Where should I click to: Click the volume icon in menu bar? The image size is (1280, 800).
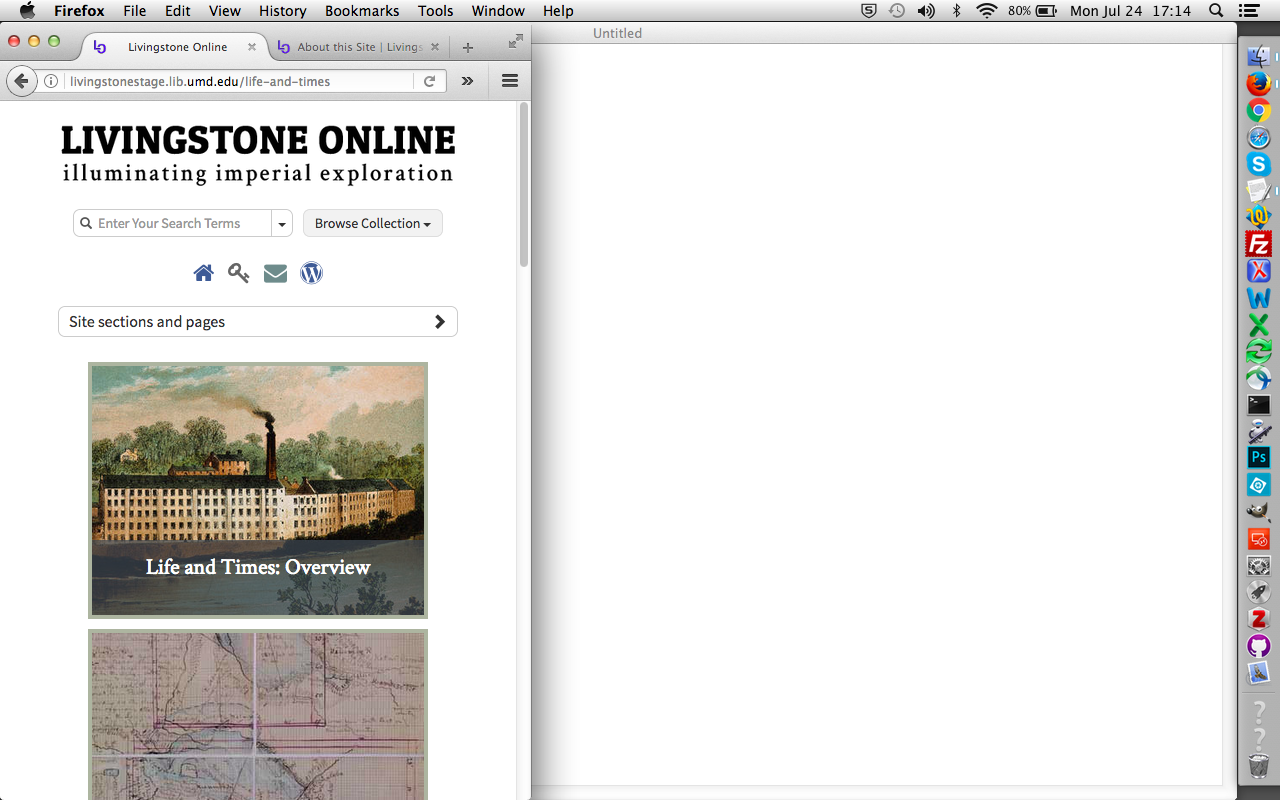[x=926, y=11]
